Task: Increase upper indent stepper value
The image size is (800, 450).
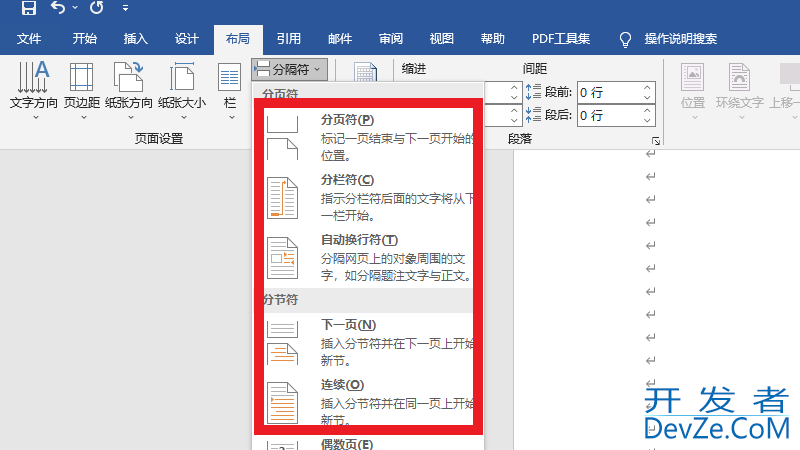Action: click(514, 88)
